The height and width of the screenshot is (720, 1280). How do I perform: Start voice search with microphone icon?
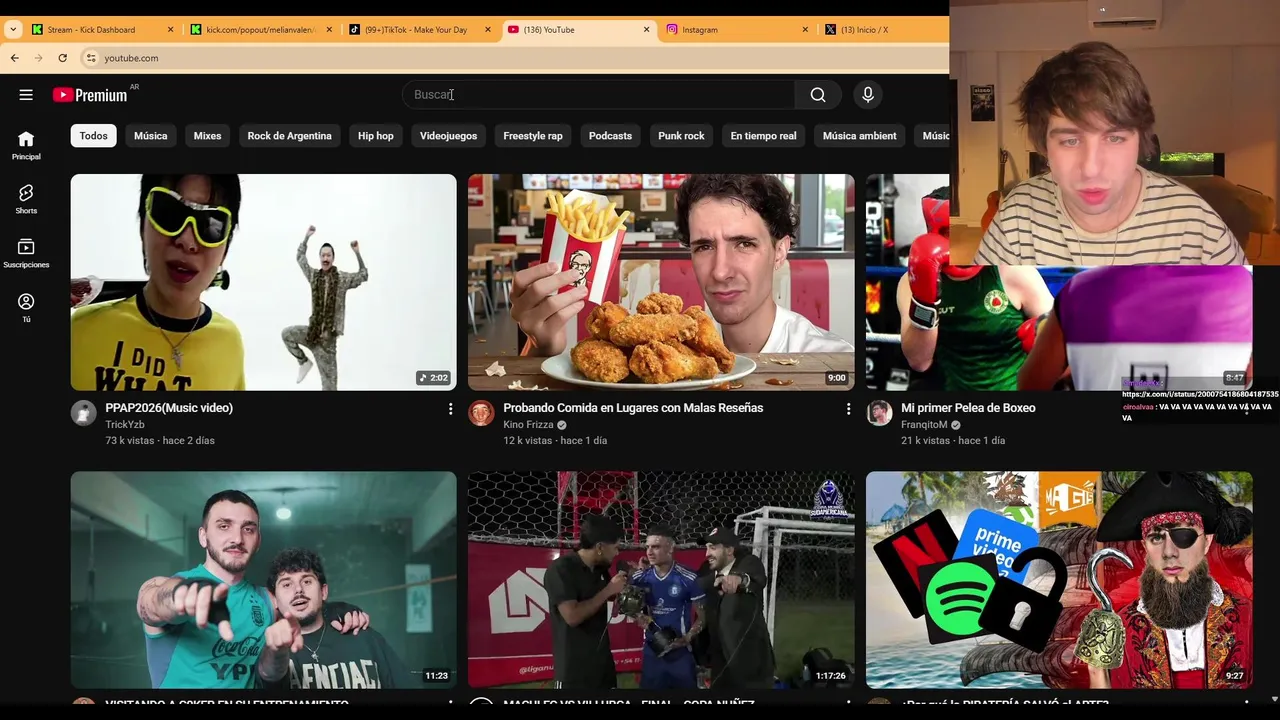(868, 95)
